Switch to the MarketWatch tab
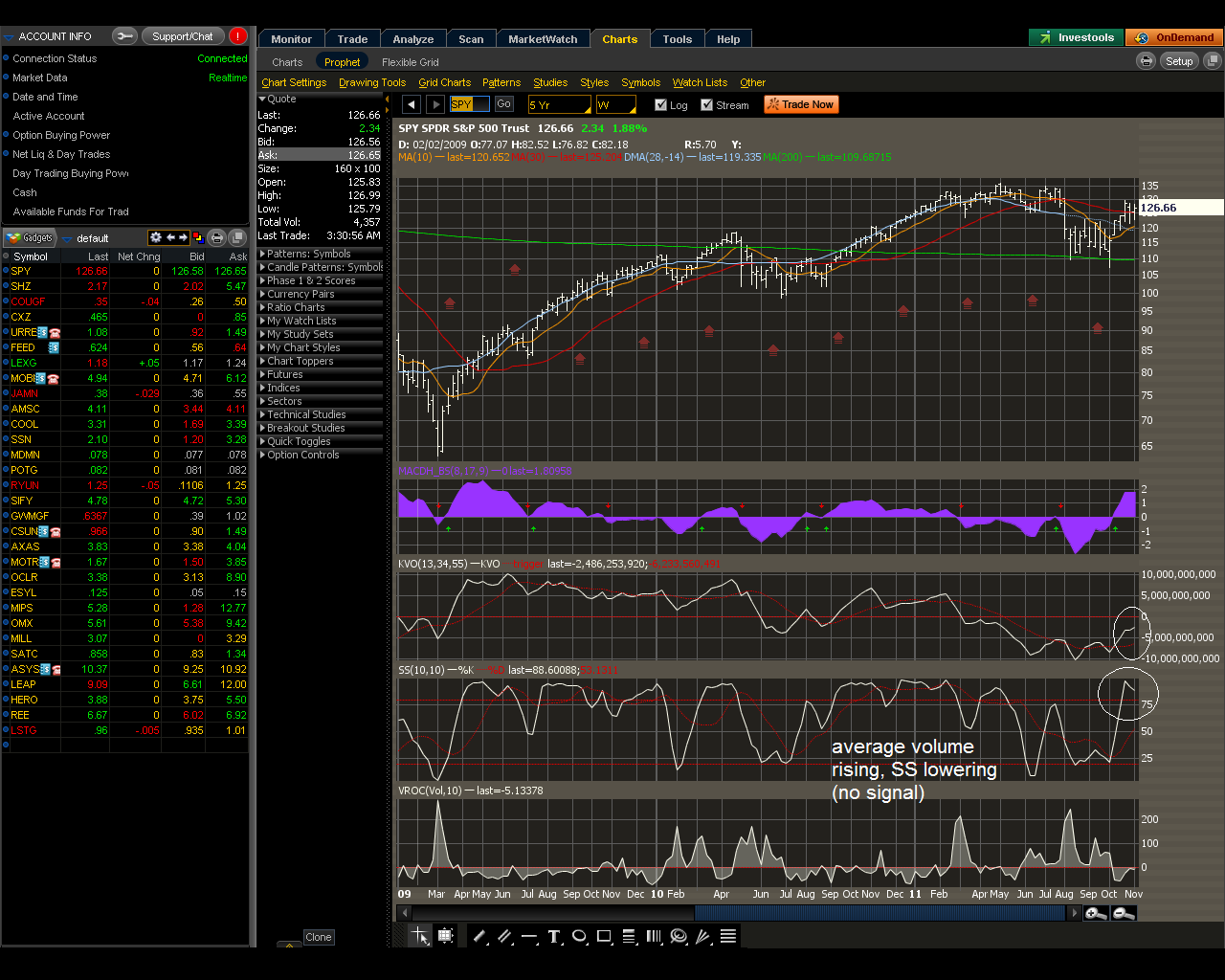This screenshot has width=1225, height=980. [543, 39]
